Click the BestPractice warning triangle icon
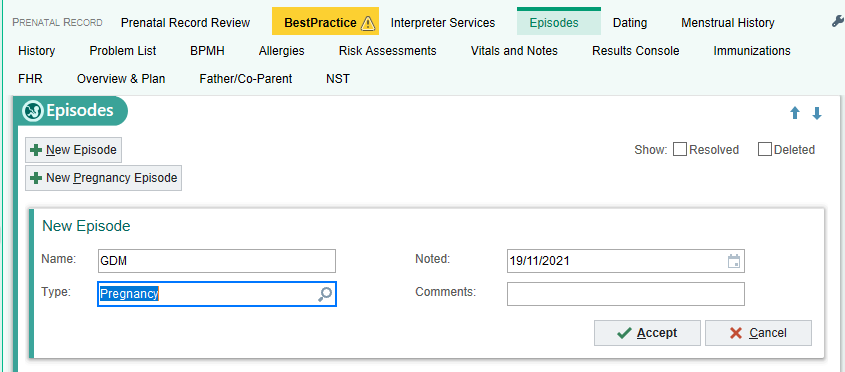This screenshot has width=845, height=372. pyautogui.click(x=368, y=23)
